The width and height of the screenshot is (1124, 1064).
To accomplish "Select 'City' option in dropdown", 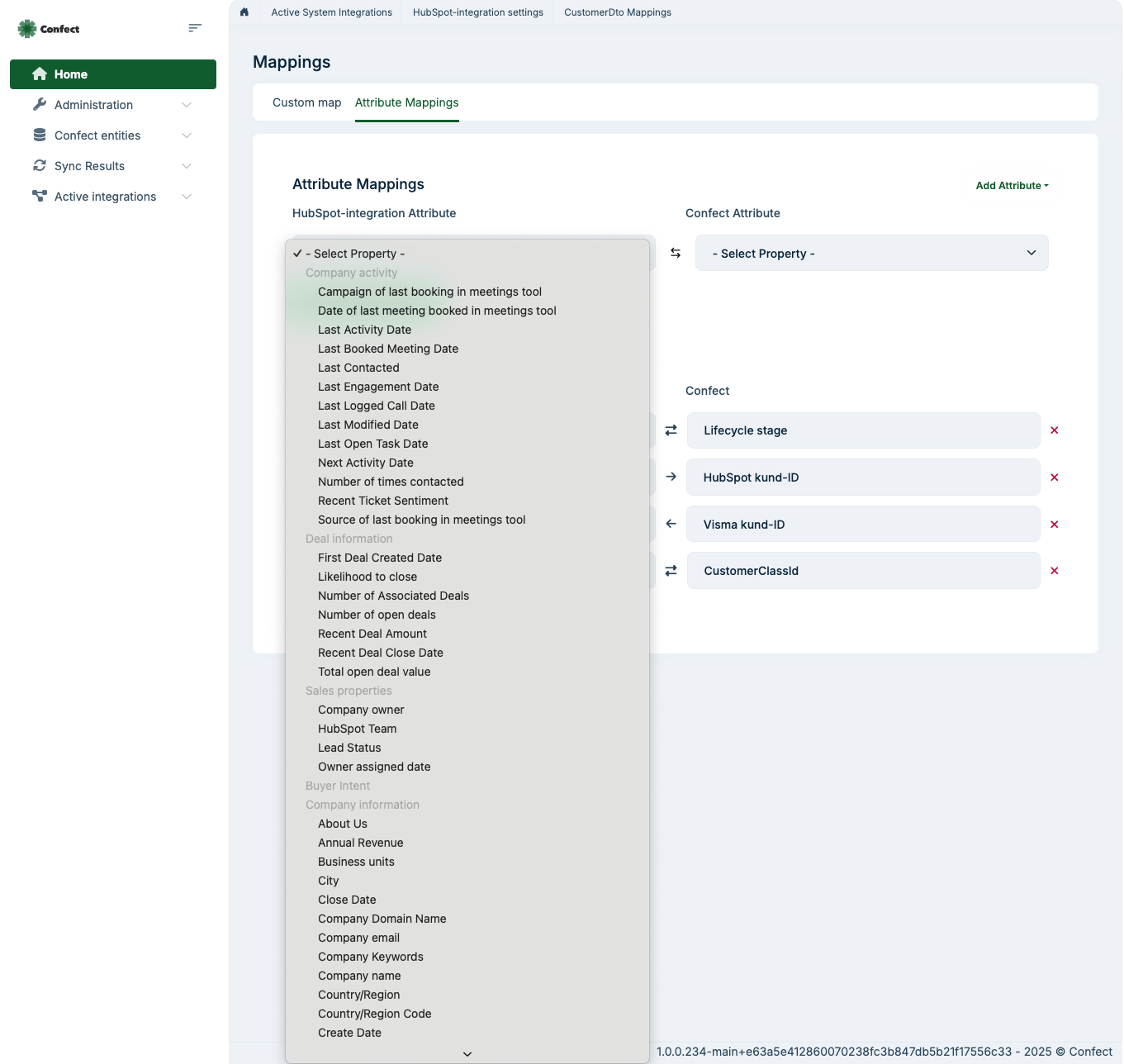I will point(467,881).
